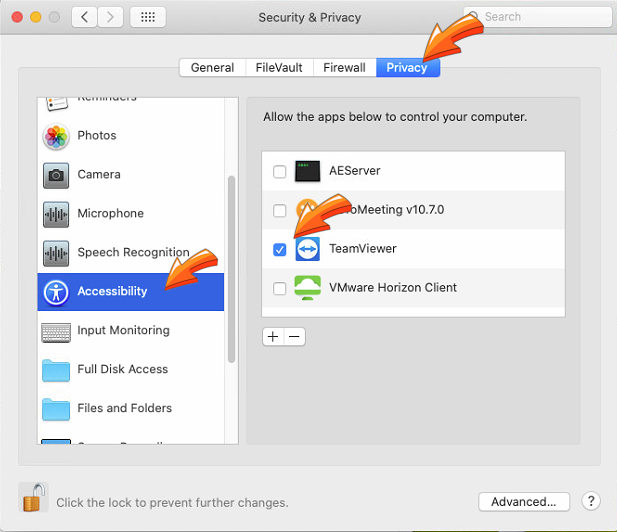Viewport: 617px width, 532px height.
Task: Click the Microphone waveform icon
Action: pos(56,214)
